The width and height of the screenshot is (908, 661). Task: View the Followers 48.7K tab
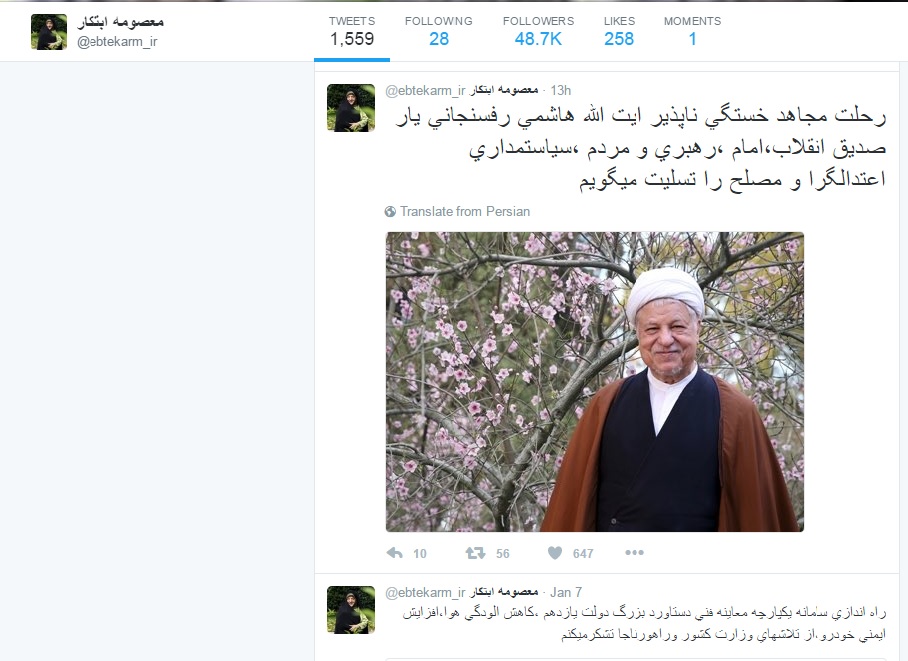(x=539, y=32)
